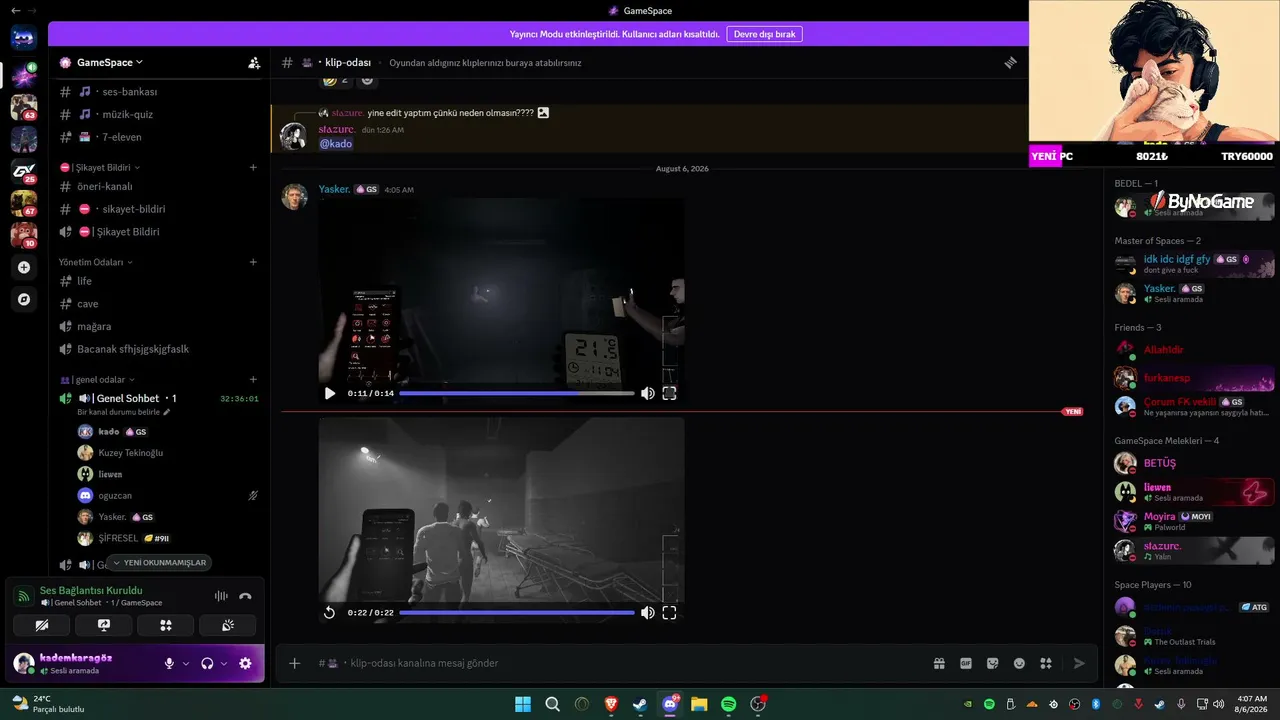The width and height of the screenshot is (1280, 720).
Task: Open the gift icon in message bar
Action: pos(939,663)
